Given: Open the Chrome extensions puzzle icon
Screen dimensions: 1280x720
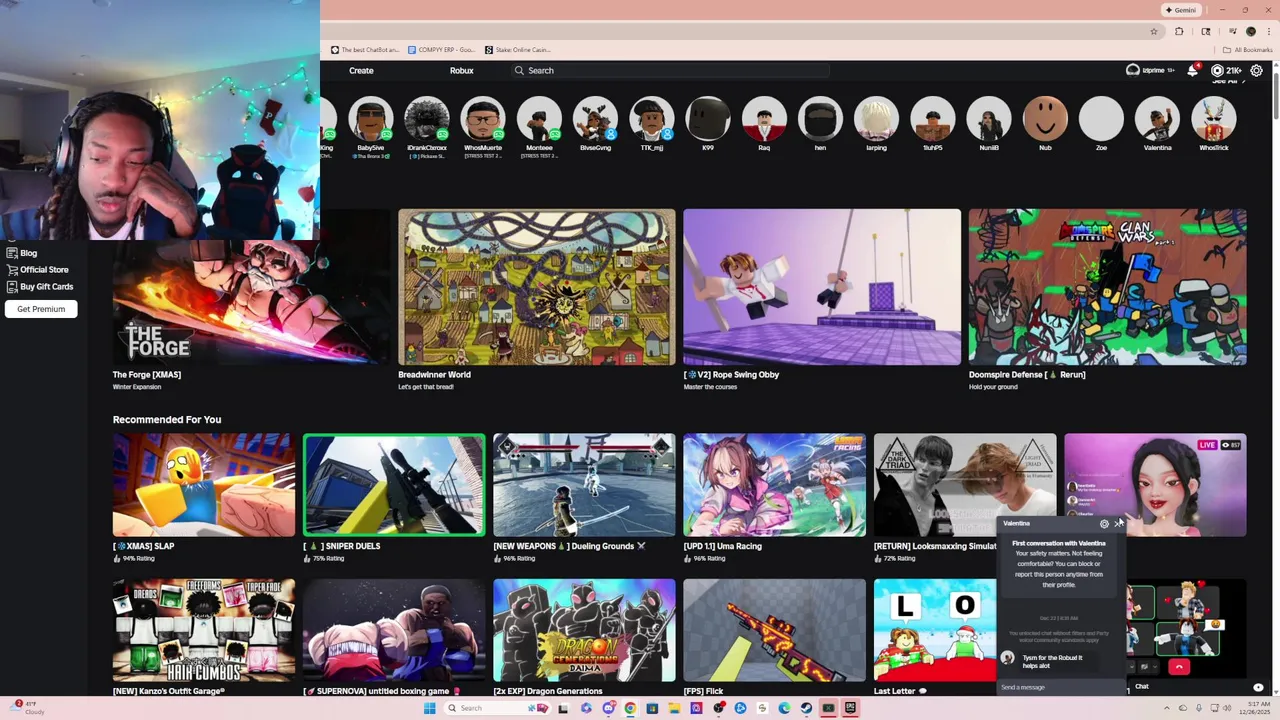Looking at the screenshot, I should [x=1179, y=31].
